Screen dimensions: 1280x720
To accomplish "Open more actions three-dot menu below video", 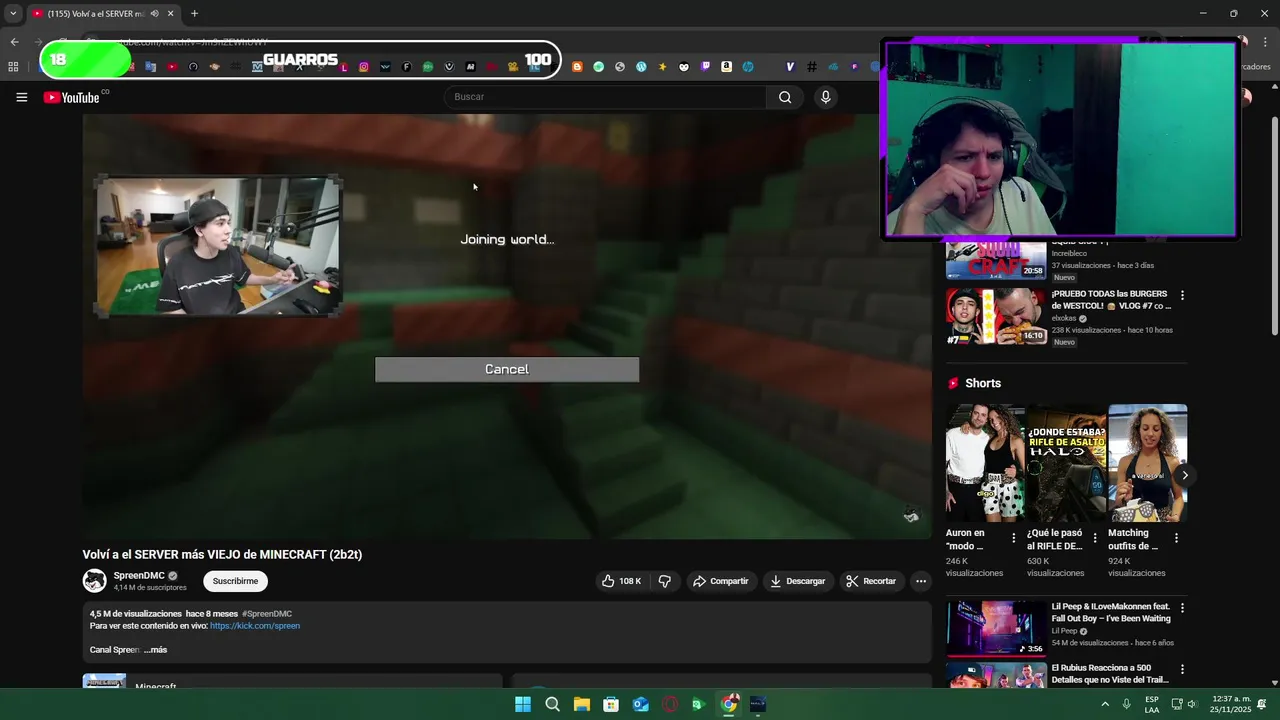I will [921, 581].
